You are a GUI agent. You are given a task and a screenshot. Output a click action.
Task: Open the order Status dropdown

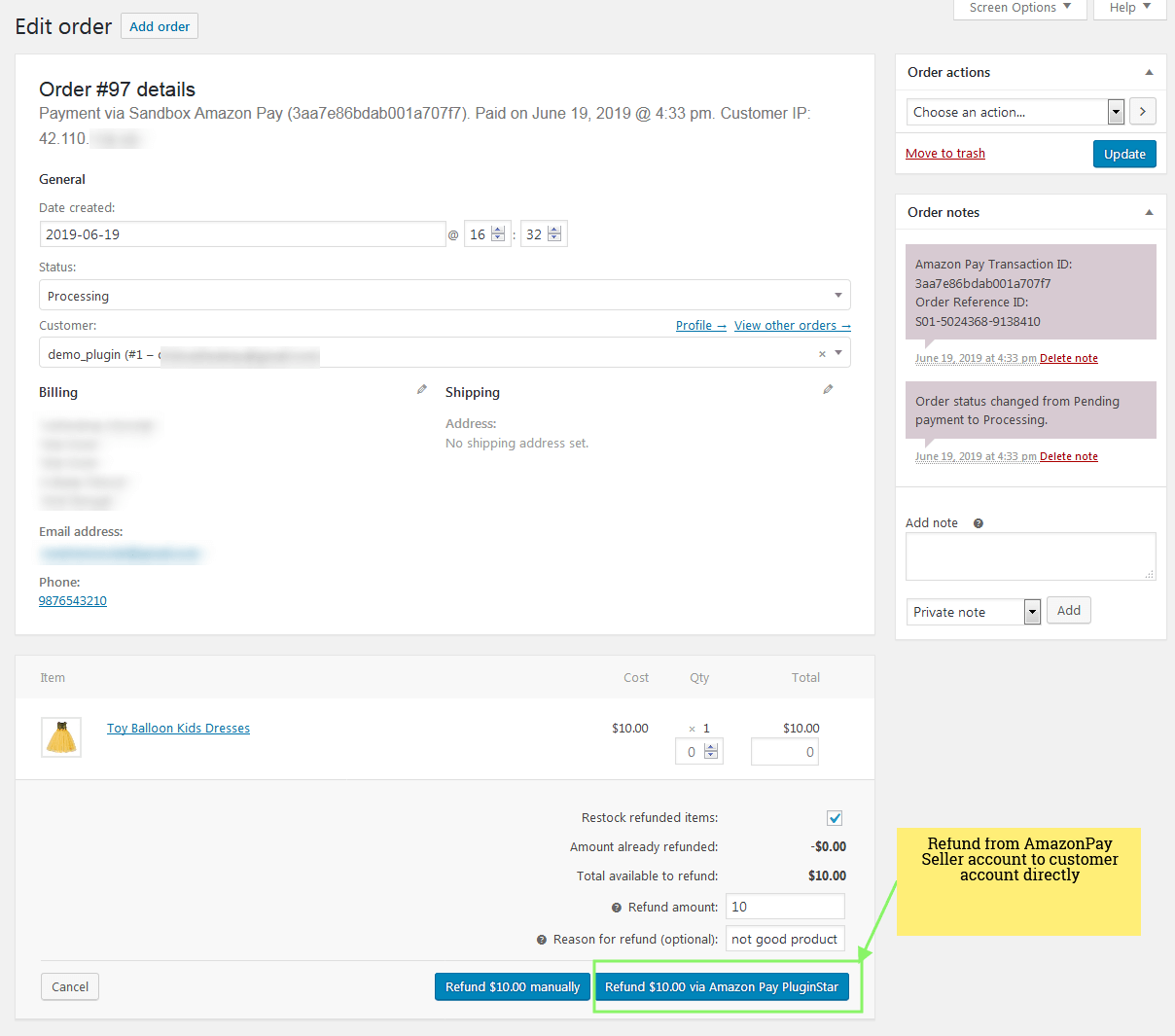[x=445, y=296]
